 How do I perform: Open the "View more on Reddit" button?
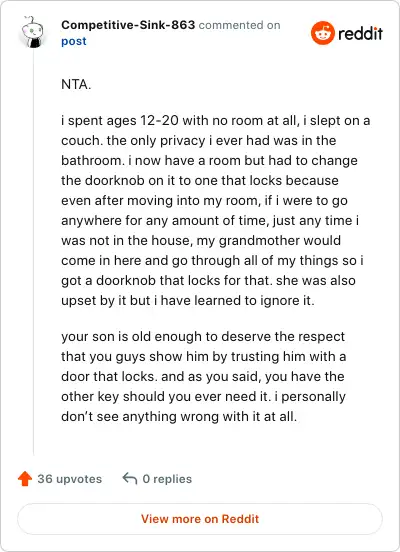[200, 519]
